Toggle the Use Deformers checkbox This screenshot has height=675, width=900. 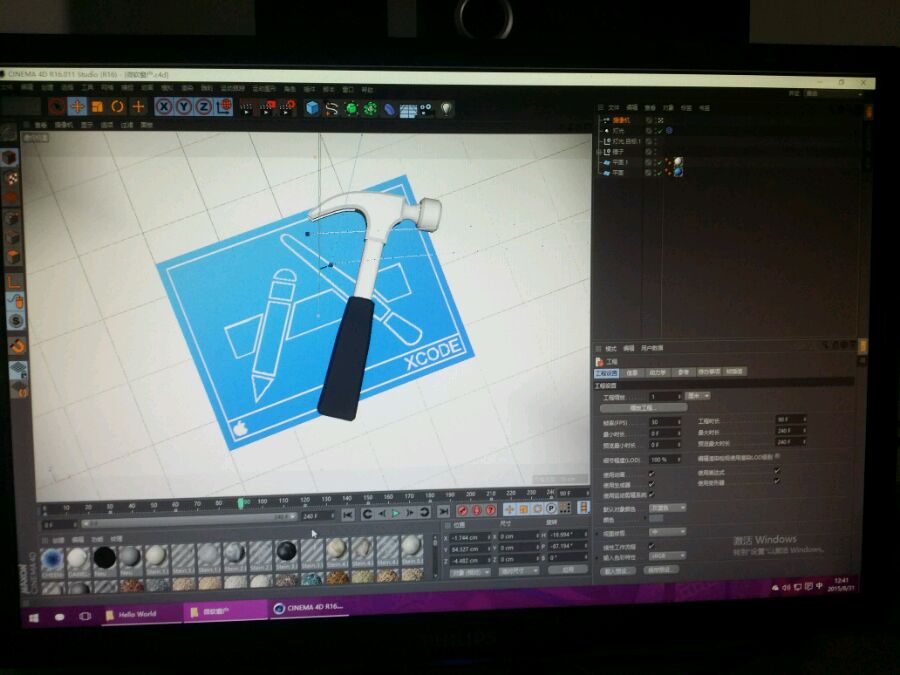click(x=777, y=481)
